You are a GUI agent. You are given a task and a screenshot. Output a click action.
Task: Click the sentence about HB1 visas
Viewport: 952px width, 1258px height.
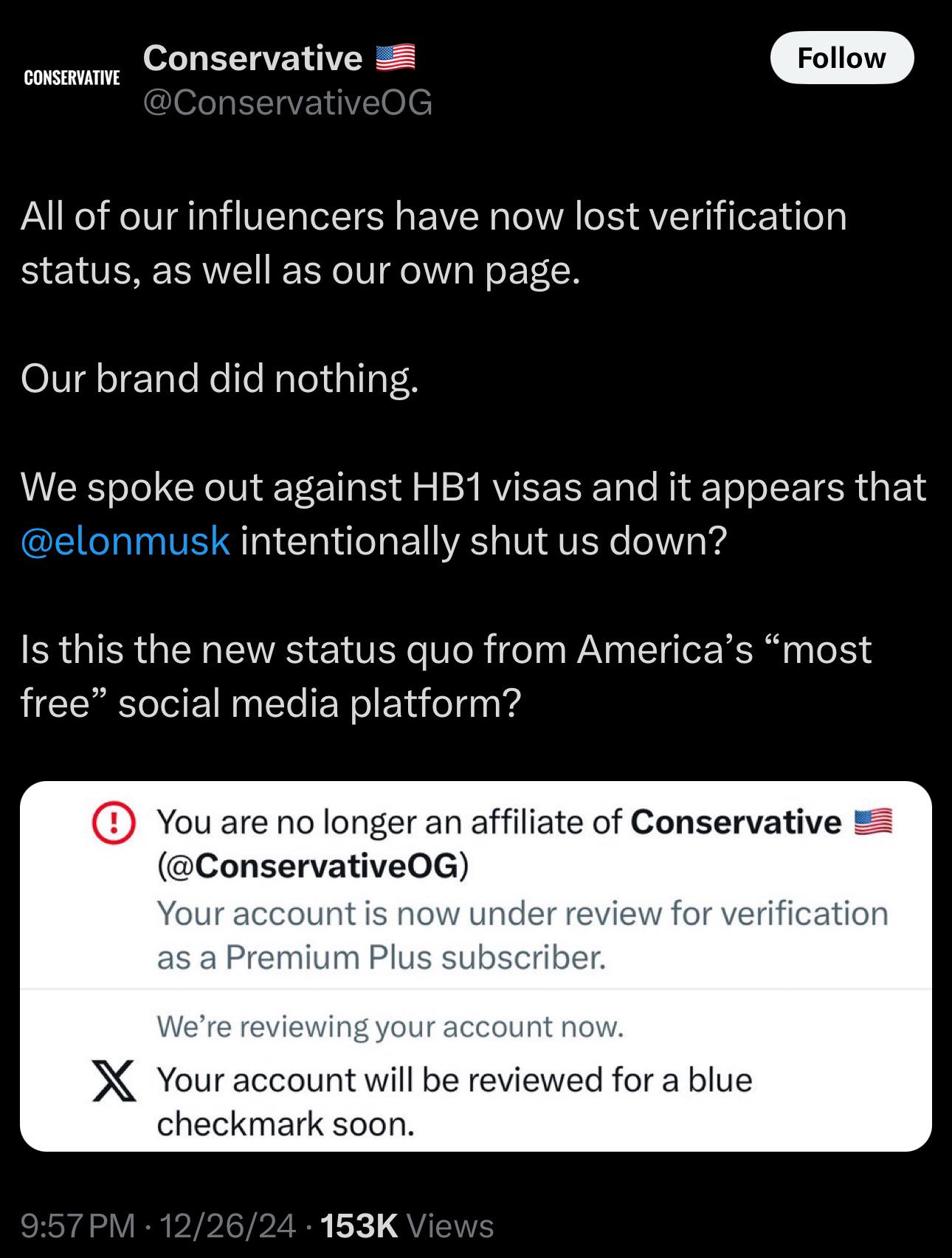[472, 487]
